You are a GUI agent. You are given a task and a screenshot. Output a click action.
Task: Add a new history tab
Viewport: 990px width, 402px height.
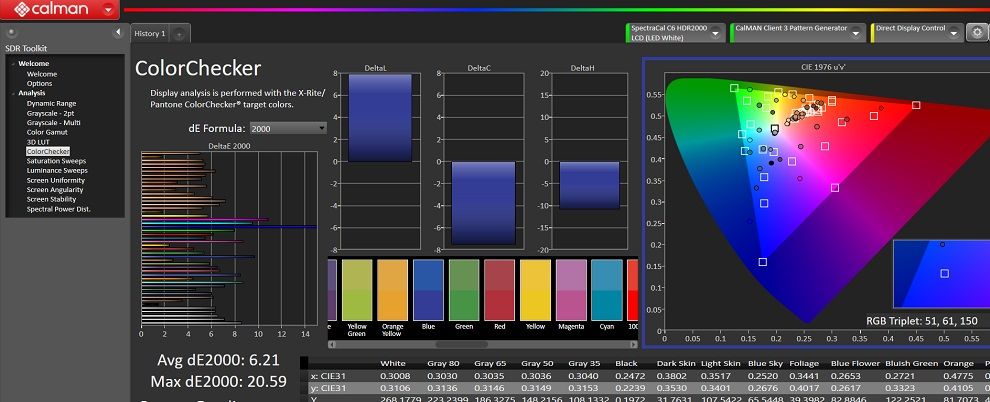pos(179,35)
